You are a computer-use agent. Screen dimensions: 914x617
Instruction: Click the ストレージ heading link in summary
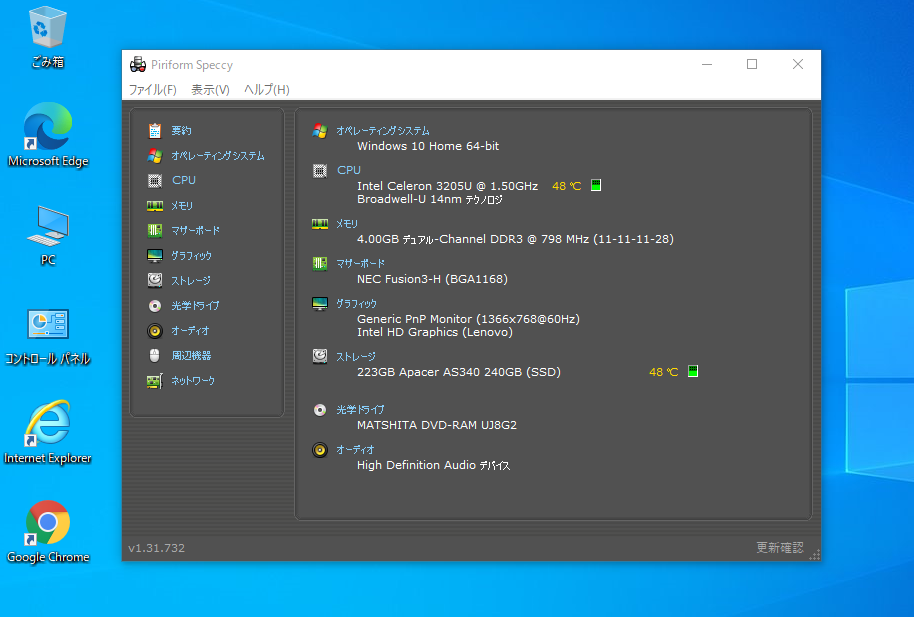click(x=356, y=356)
